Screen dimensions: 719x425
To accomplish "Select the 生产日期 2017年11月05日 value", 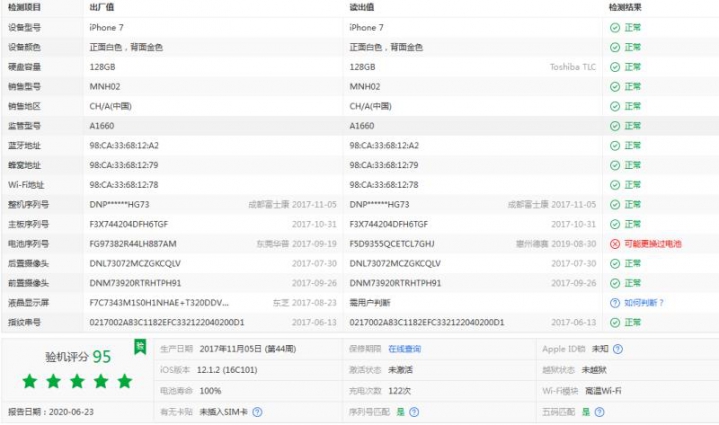I will (248, 349).
